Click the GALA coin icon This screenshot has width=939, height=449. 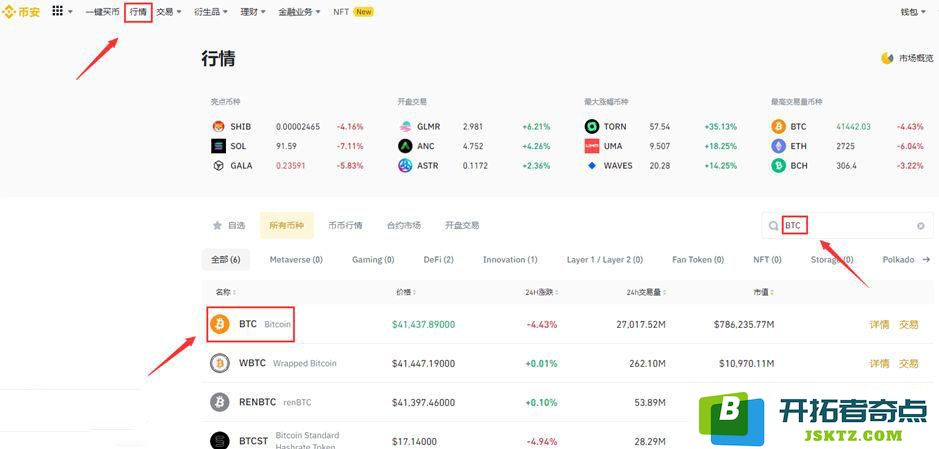pos(219,166)
